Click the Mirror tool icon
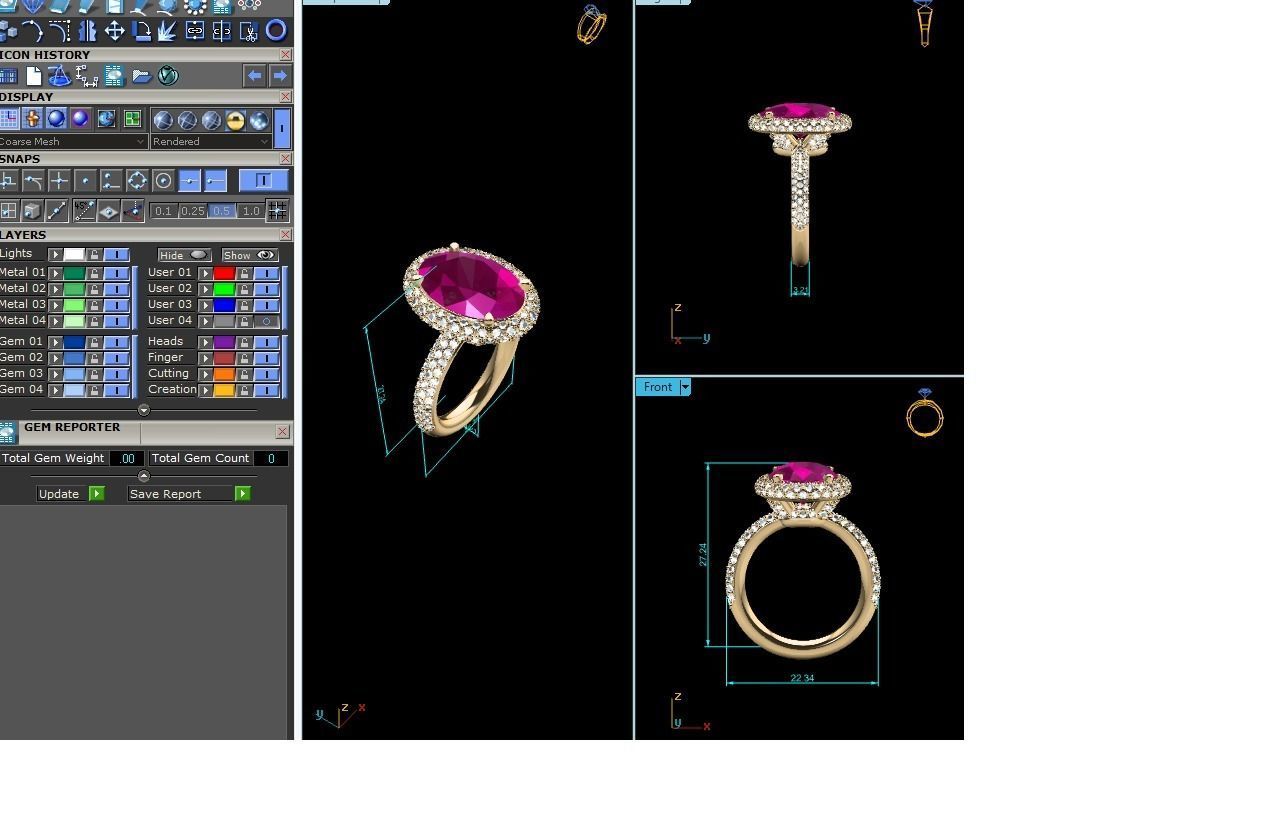1274x816 pixels. click(x=87, y=30)
